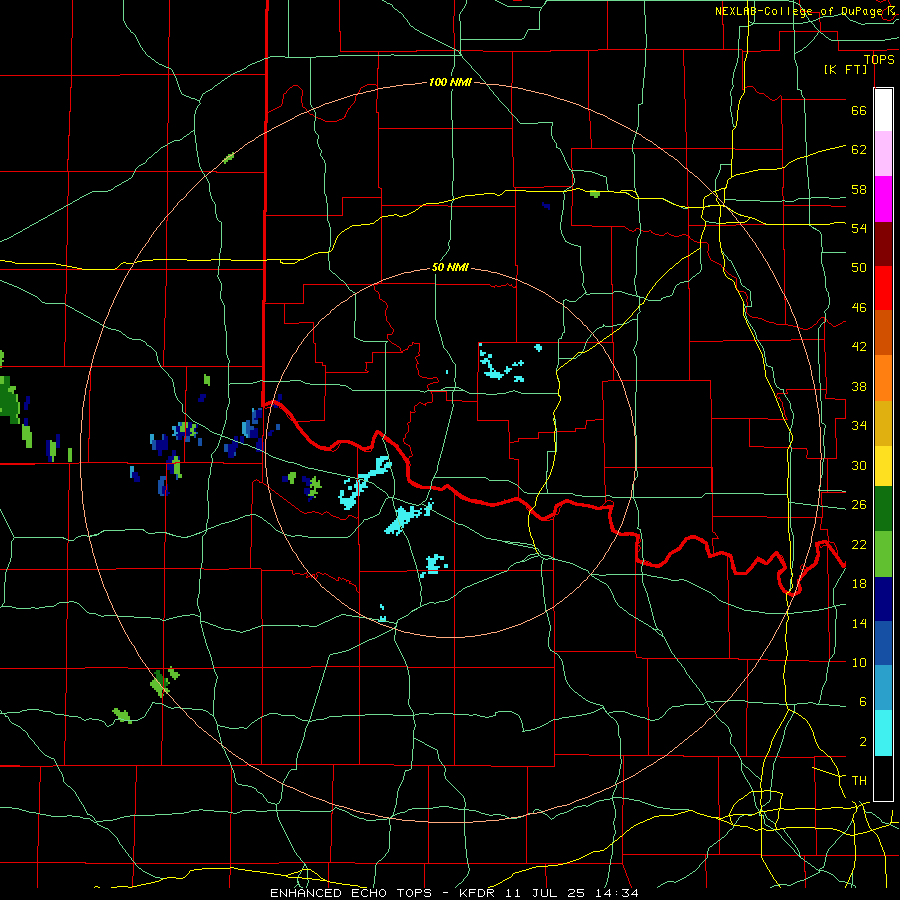Click the "NEXLAB-College of DuPage" credit text
The height and width of the screenshot is (900, 900).
[801, 11]
